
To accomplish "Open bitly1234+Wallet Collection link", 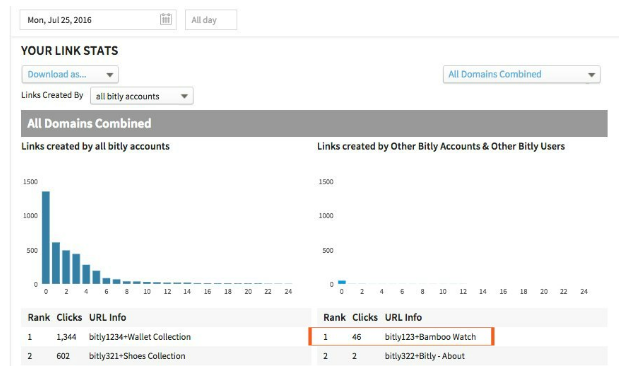I will (x=140, y=337).
